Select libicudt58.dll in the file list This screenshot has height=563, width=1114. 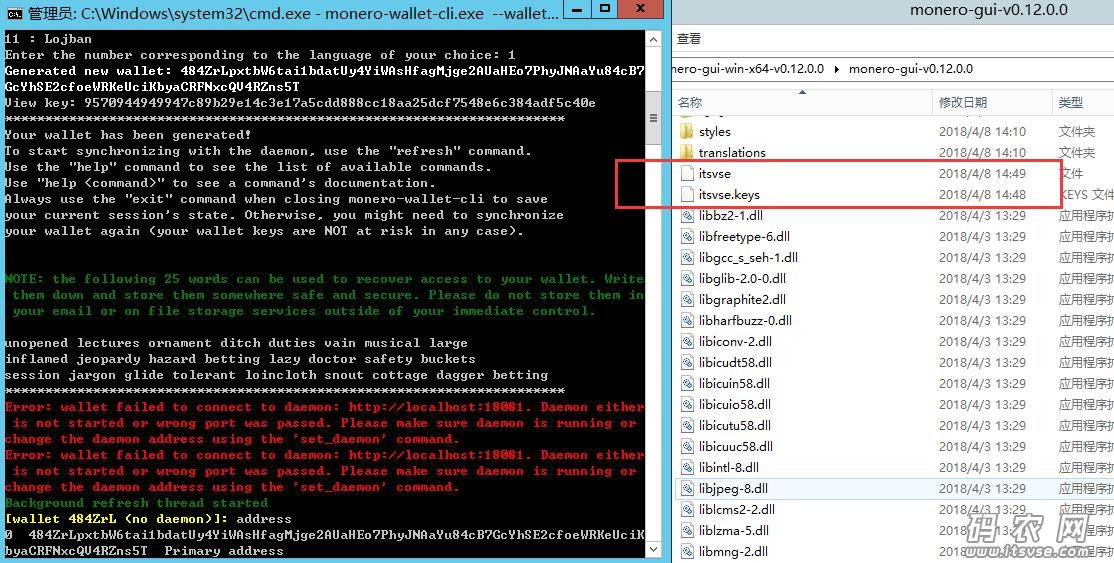pos(735,362)
